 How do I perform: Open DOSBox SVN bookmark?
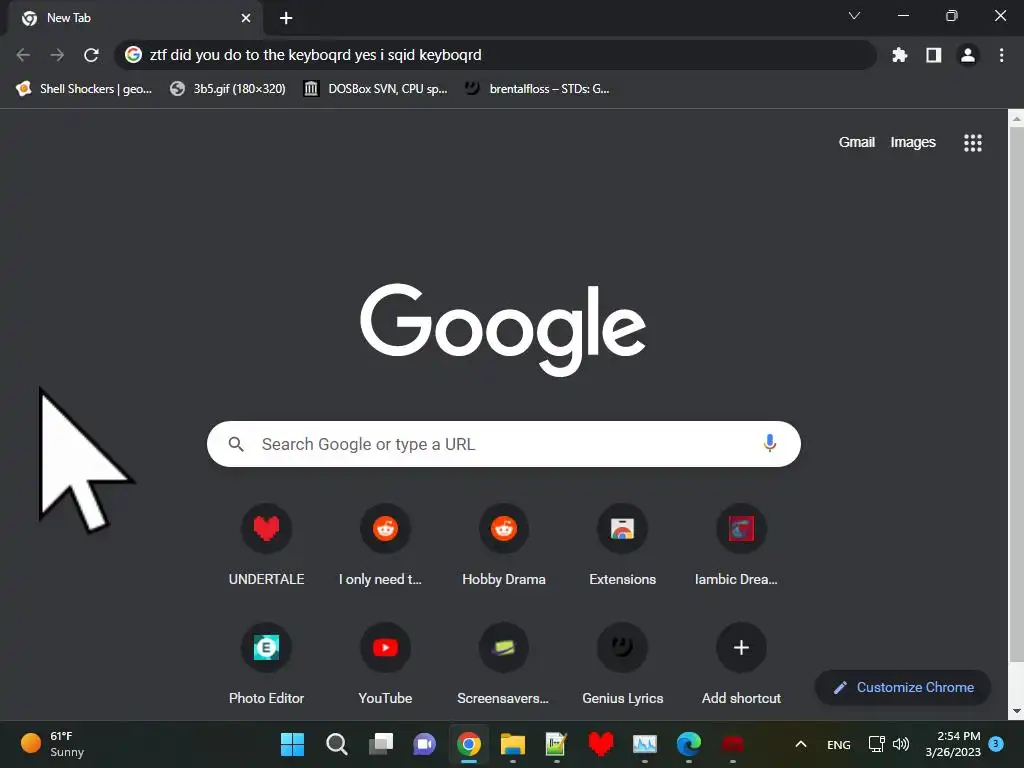coord(376,89)
